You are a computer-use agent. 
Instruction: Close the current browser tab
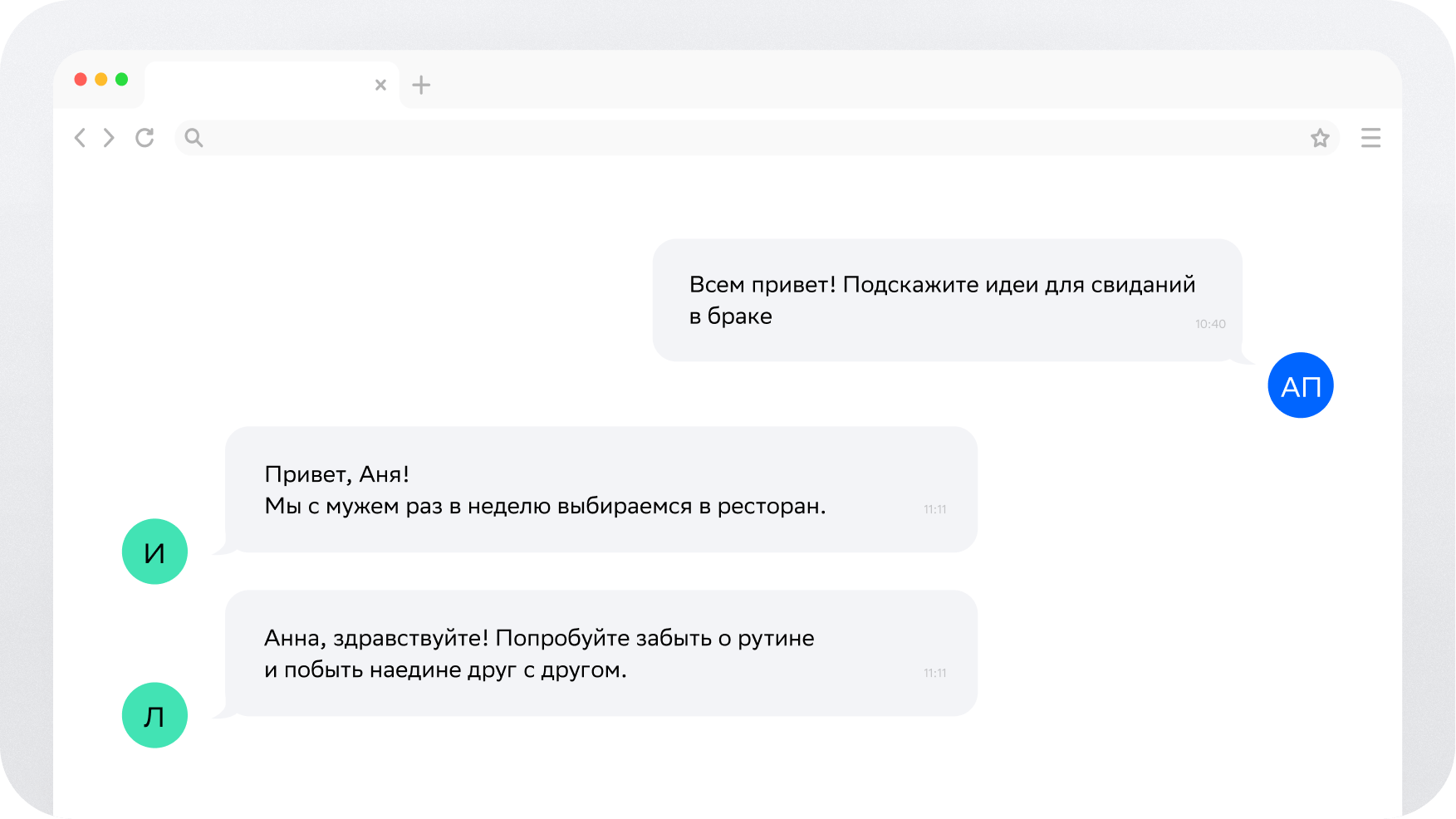point(380,85)
